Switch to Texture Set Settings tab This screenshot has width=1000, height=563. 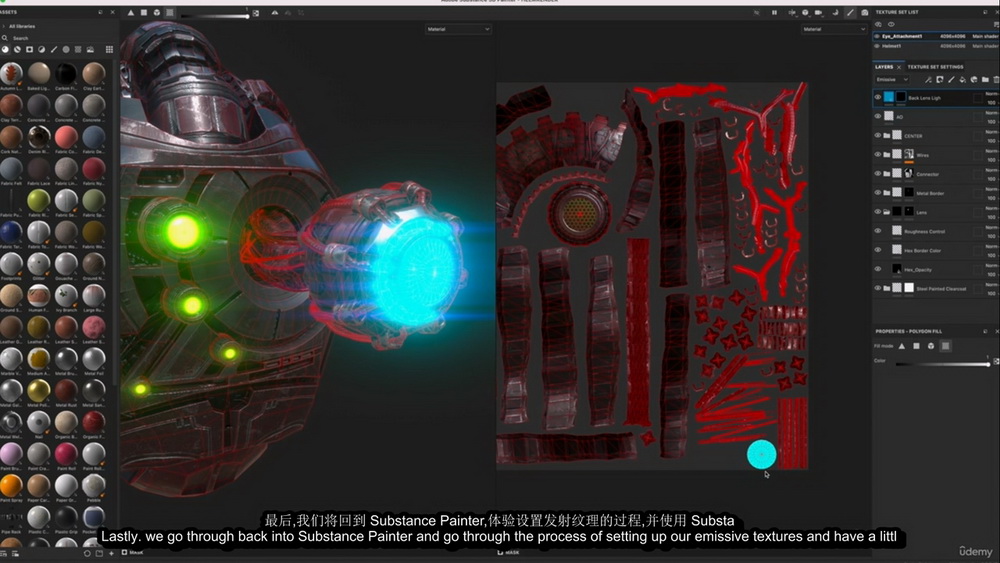tap(935, 67)
